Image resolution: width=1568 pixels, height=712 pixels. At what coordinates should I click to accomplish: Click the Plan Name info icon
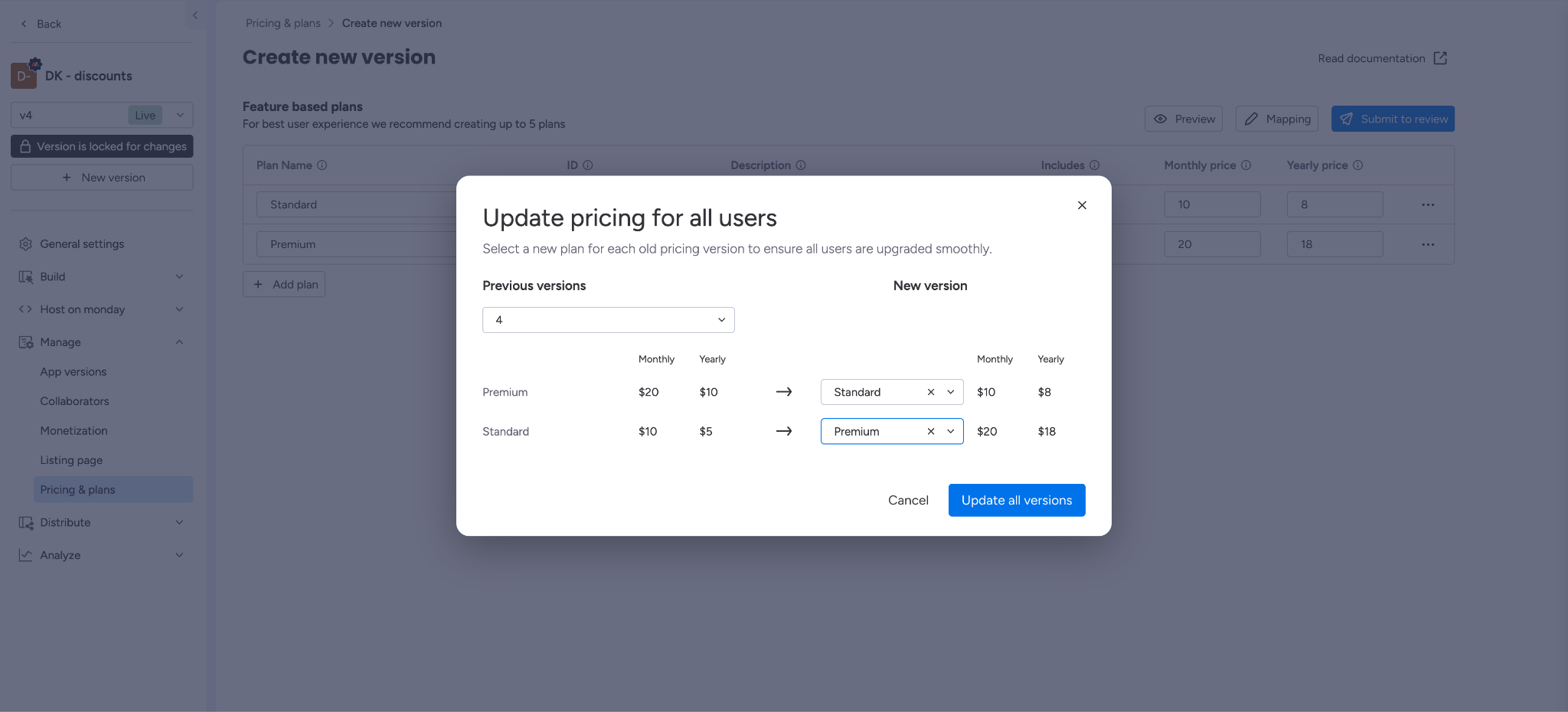322,165
